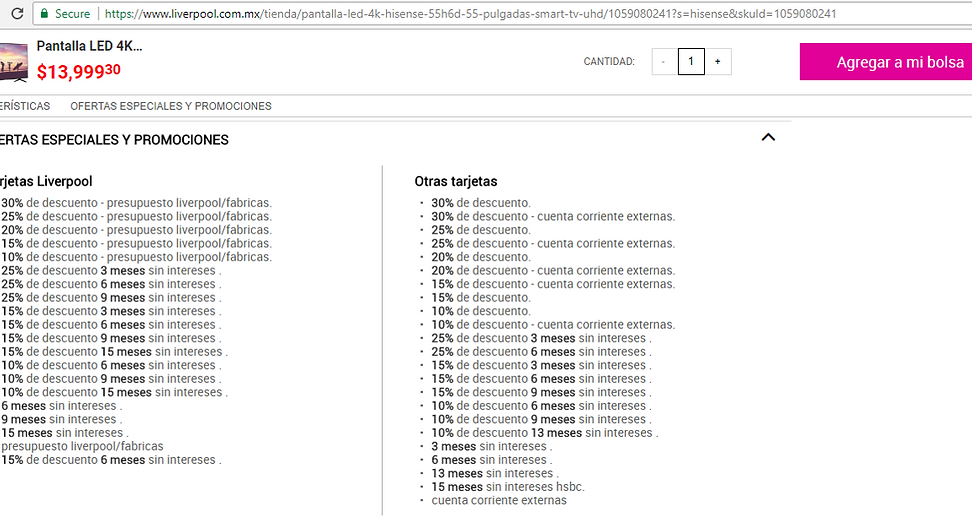972x528 pixels.
Task: Click the Secure padlock icon in address bar
Action: pyautogui.click(x=44, y=13)
